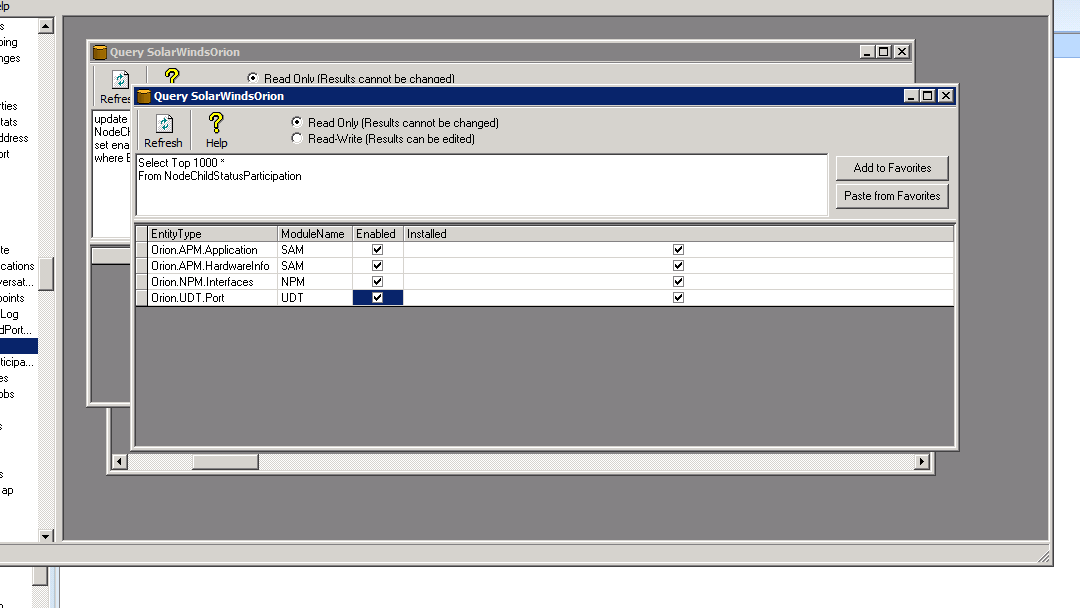The height and width of the screenshot is (608, 1080).
Task: Click horizontal scrollbar left arrow
Action: pyautogui.click(x=119, y=461)
